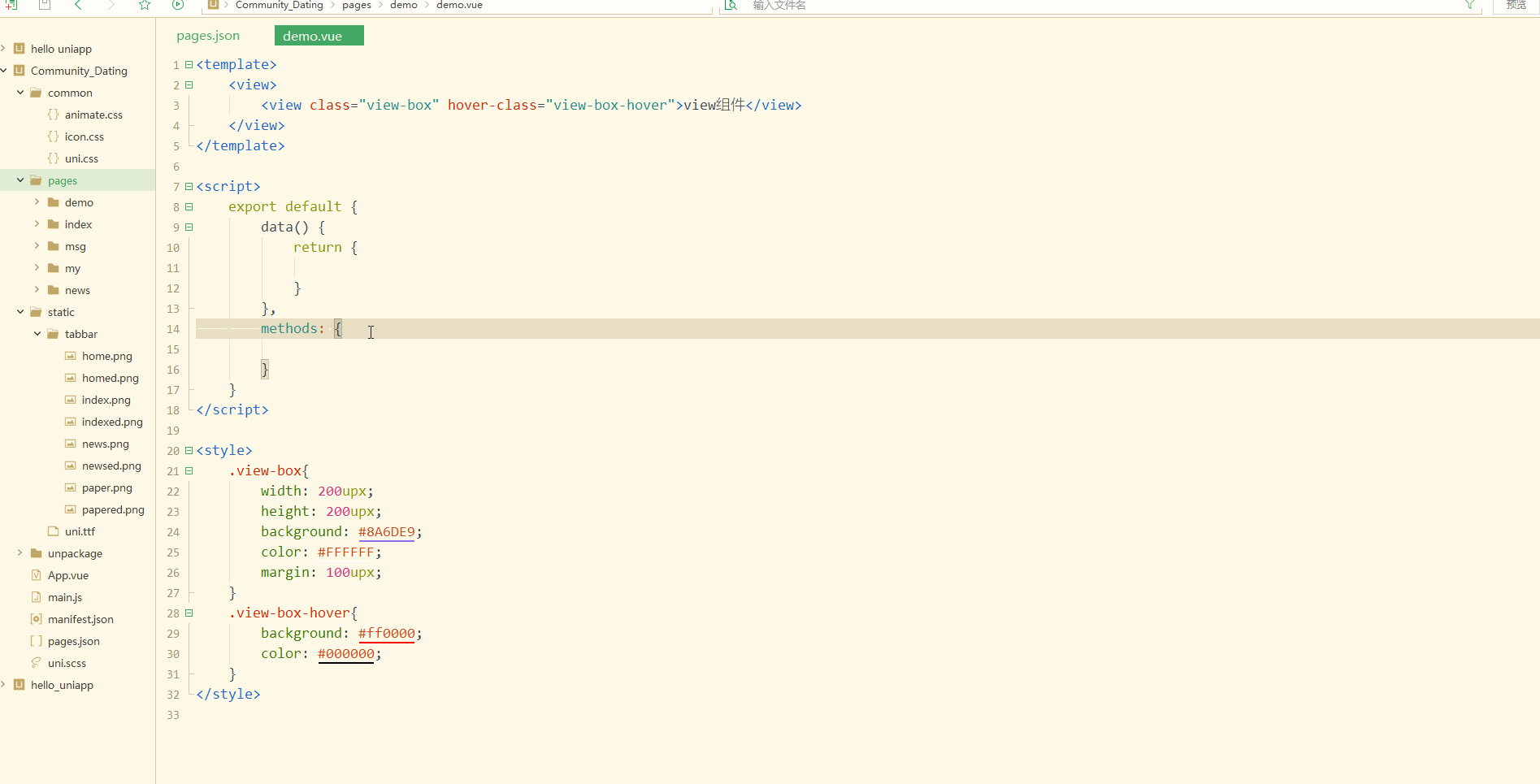Open animate.css file

pyautogui.click(x=93, y=115)
